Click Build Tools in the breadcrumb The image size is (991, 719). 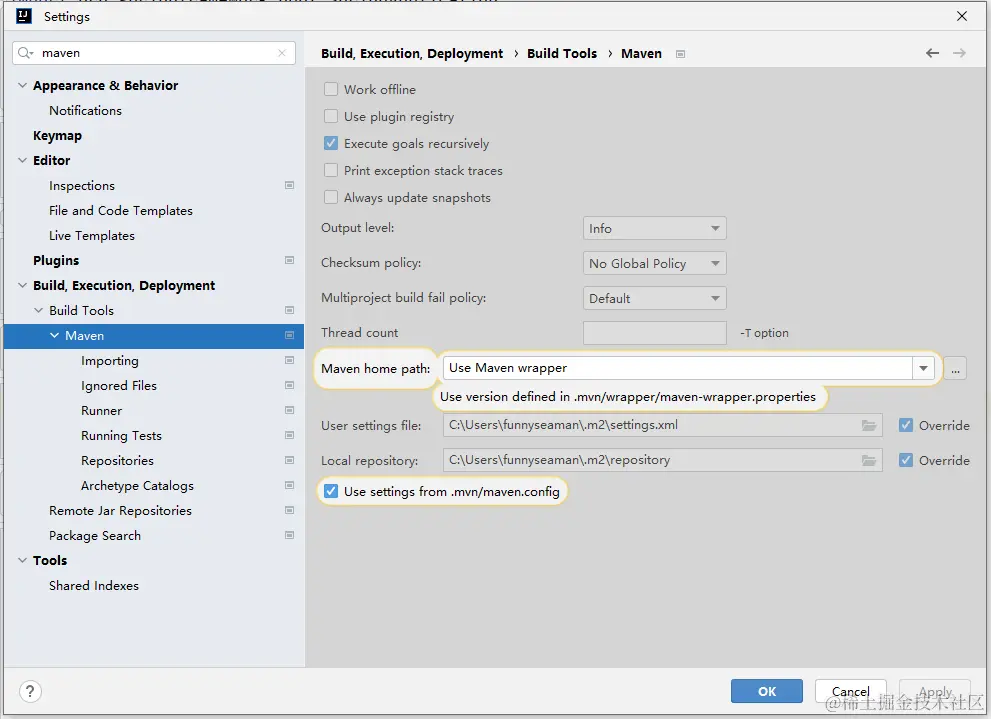(x=562, y=53)
